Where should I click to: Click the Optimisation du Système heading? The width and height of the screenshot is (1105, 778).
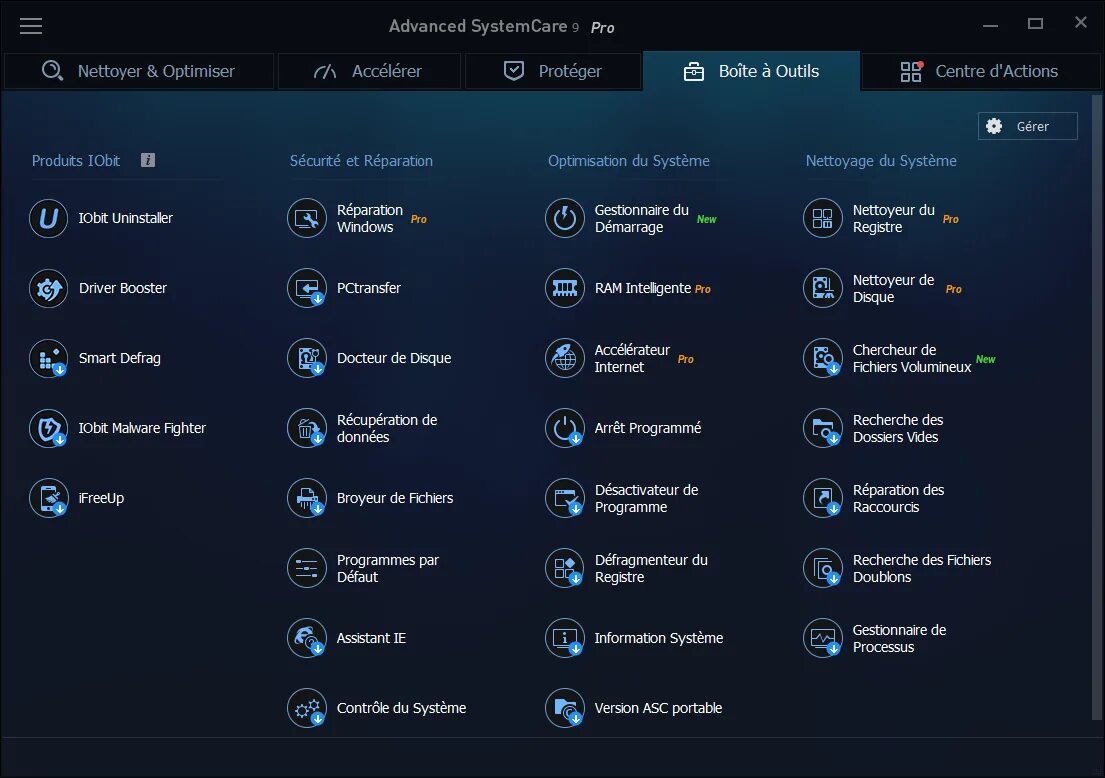(x=629, y=161)
